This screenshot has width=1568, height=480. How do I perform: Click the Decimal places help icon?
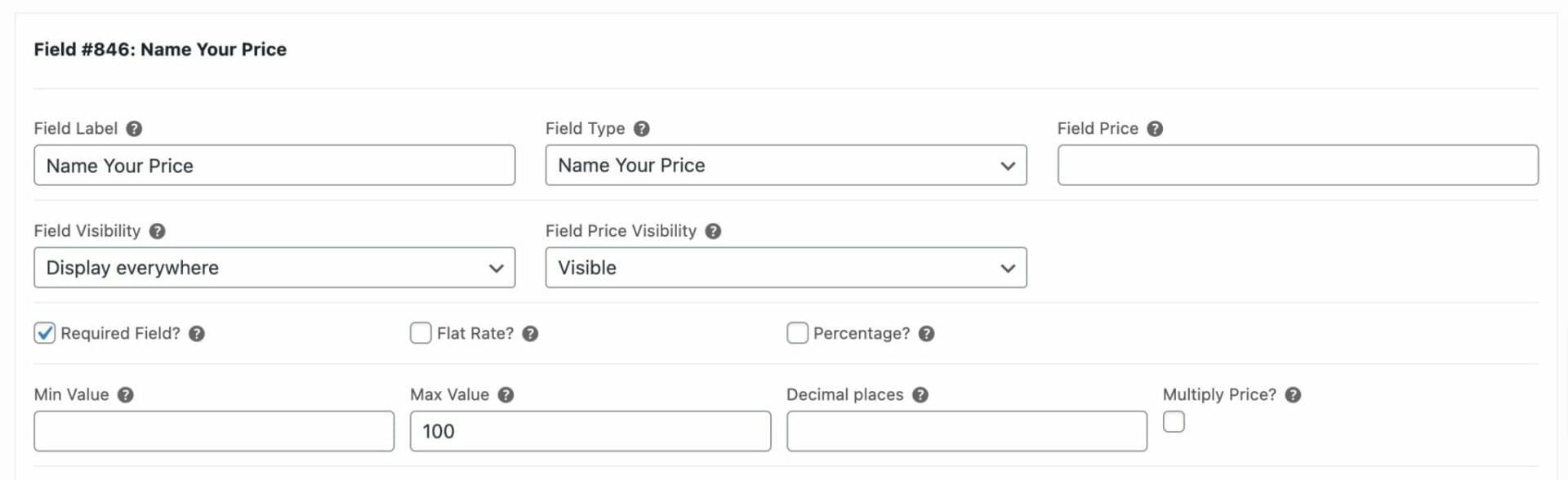920,395
